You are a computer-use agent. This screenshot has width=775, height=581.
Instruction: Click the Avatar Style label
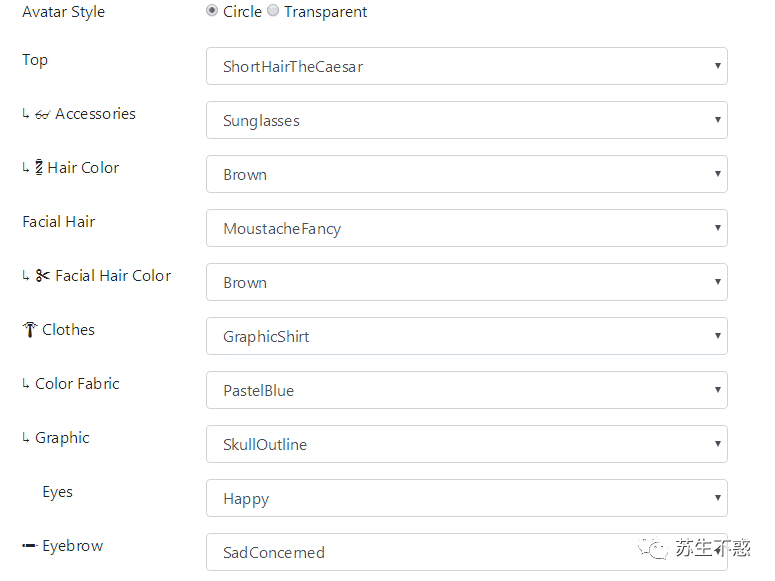pos(63,12)
